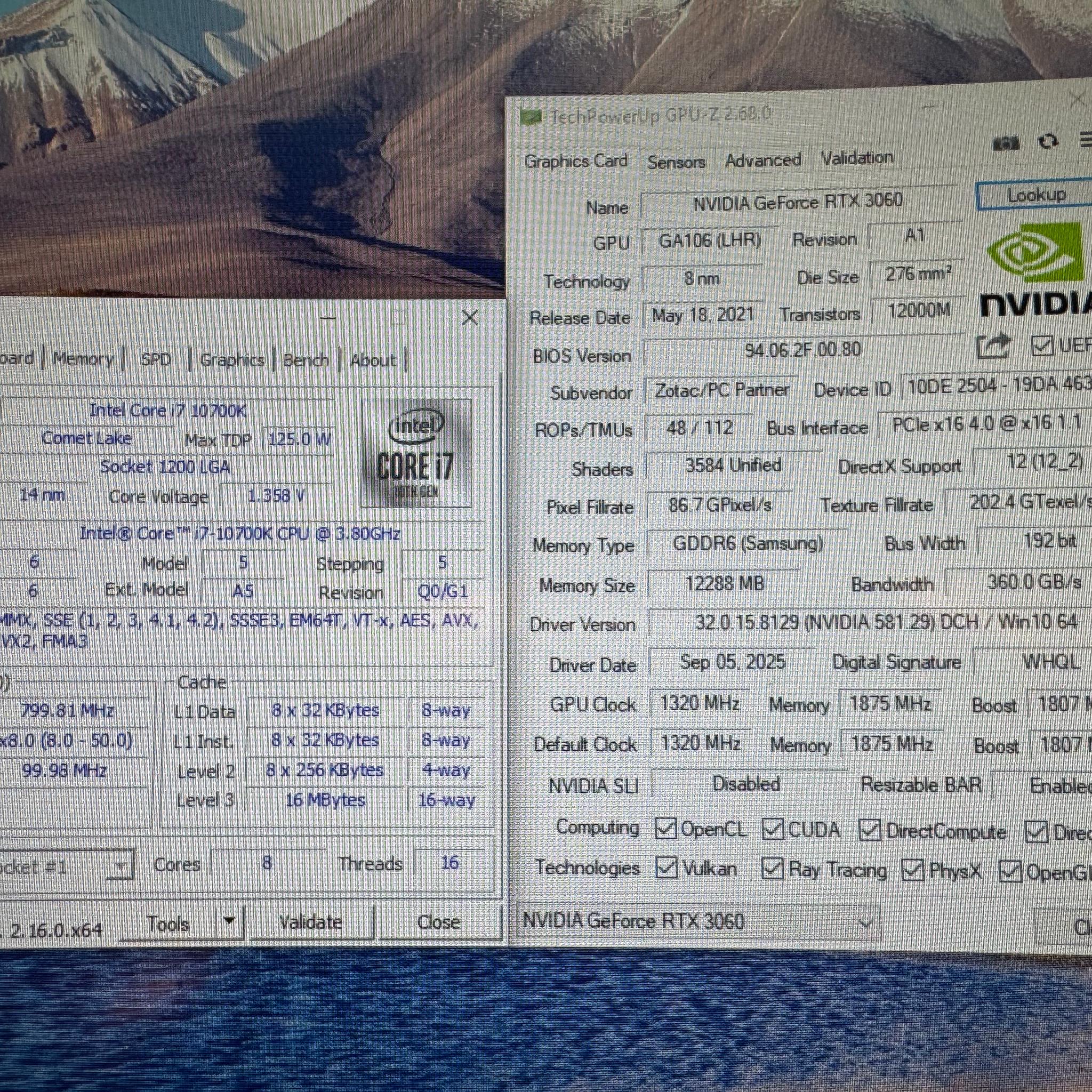Image resolution: width=1092 pixels, height=1092 pixels.
Task: Toggle the OpenCL checkbox
Action: [665, 829]
